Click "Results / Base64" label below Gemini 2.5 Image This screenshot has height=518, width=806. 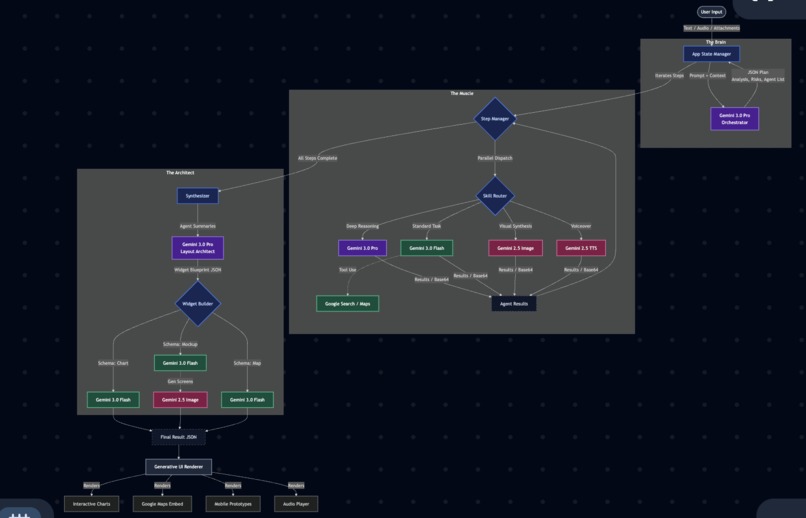tap(515, 270)
